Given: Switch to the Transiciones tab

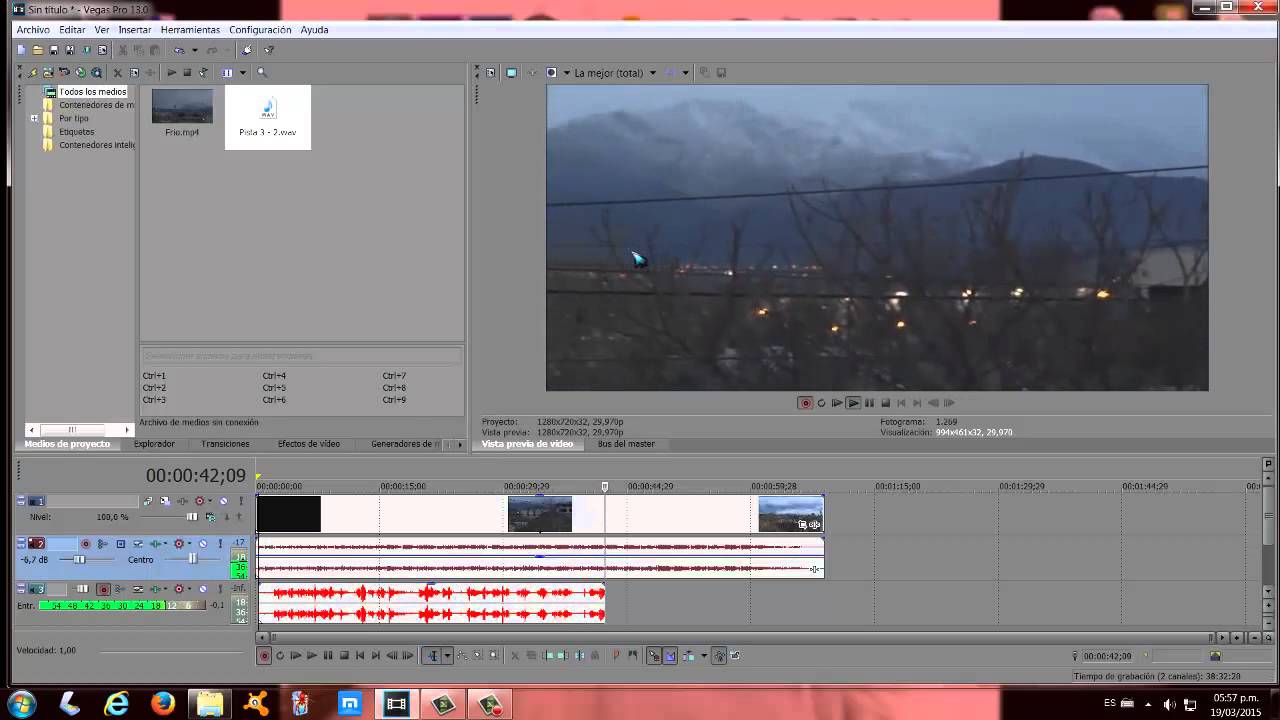Looking at the screenshot, I should (225, 444).
